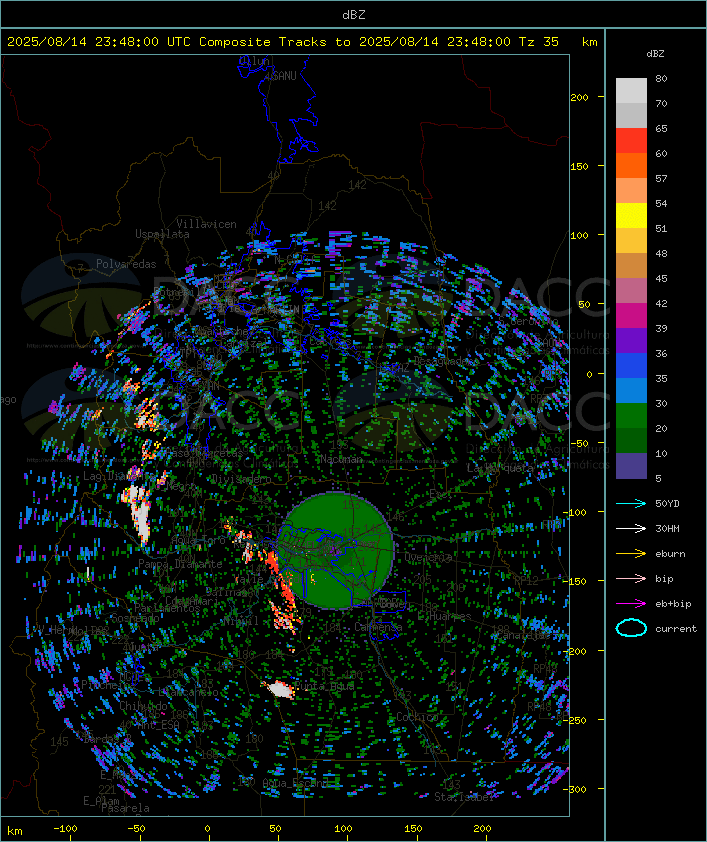
Task: Select the yellow eburn arrow symbol
Action: click(x=631, y=554)
